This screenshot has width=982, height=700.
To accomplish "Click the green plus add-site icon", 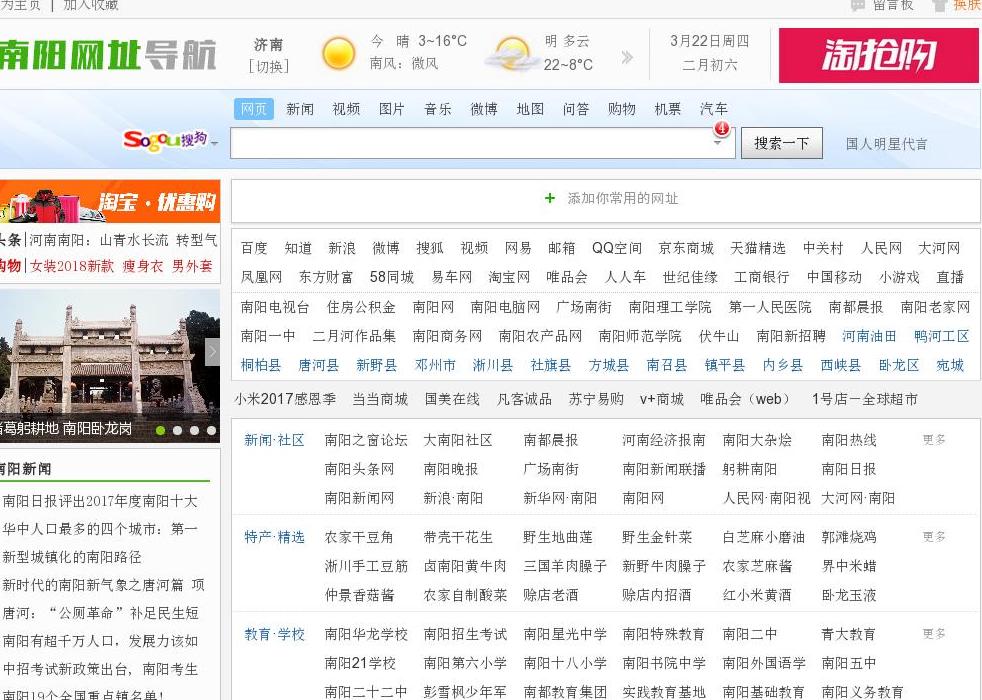I will click(x=550, y=198).
